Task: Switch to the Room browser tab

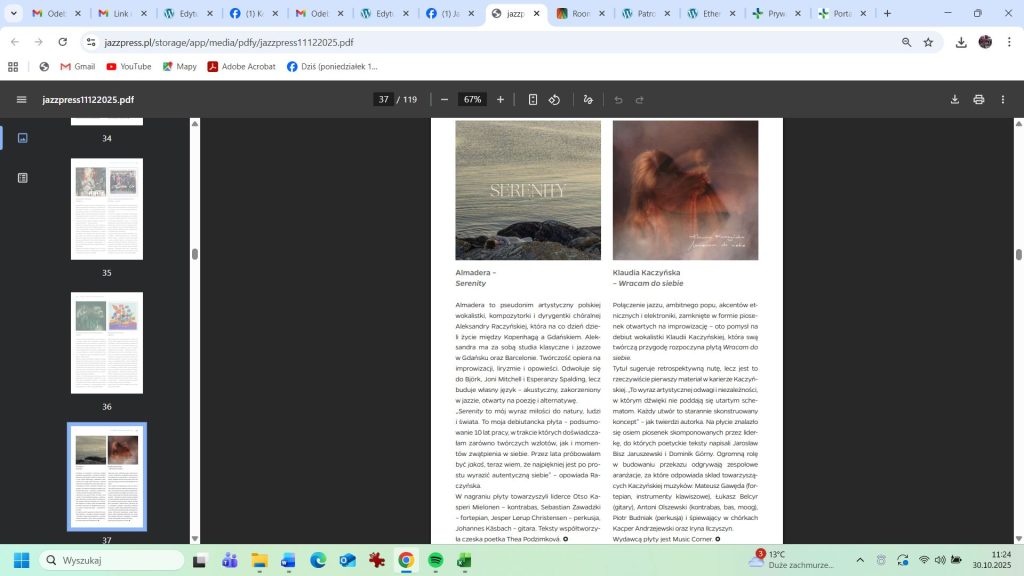Action: pyautogui.click(x=576, y=14)
